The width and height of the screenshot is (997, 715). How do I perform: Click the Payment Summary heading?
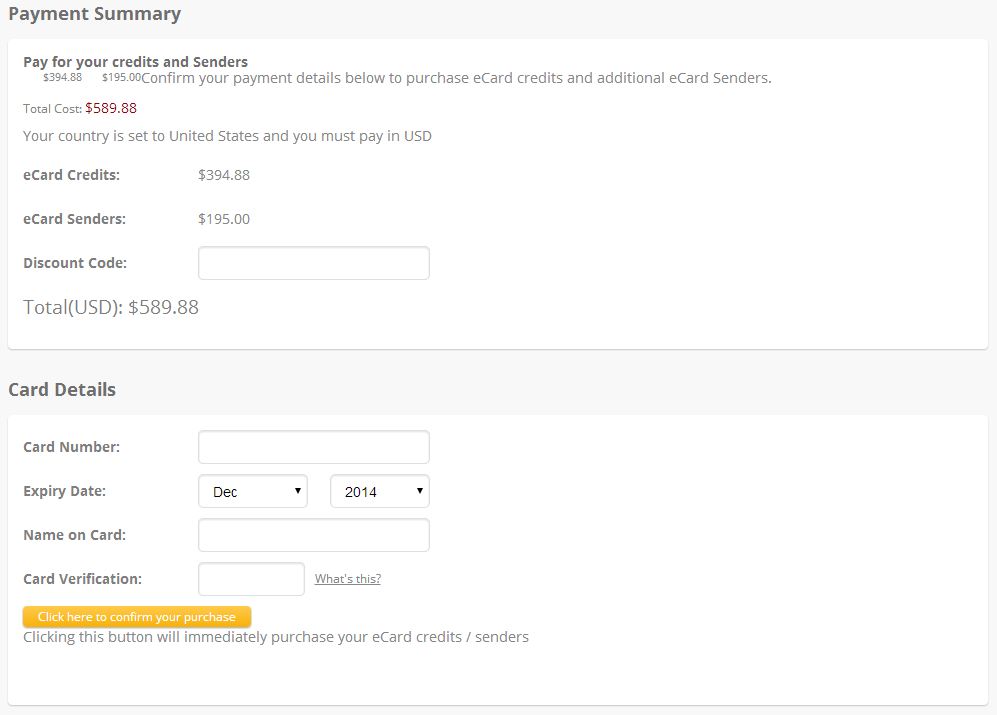pos(95,14)
